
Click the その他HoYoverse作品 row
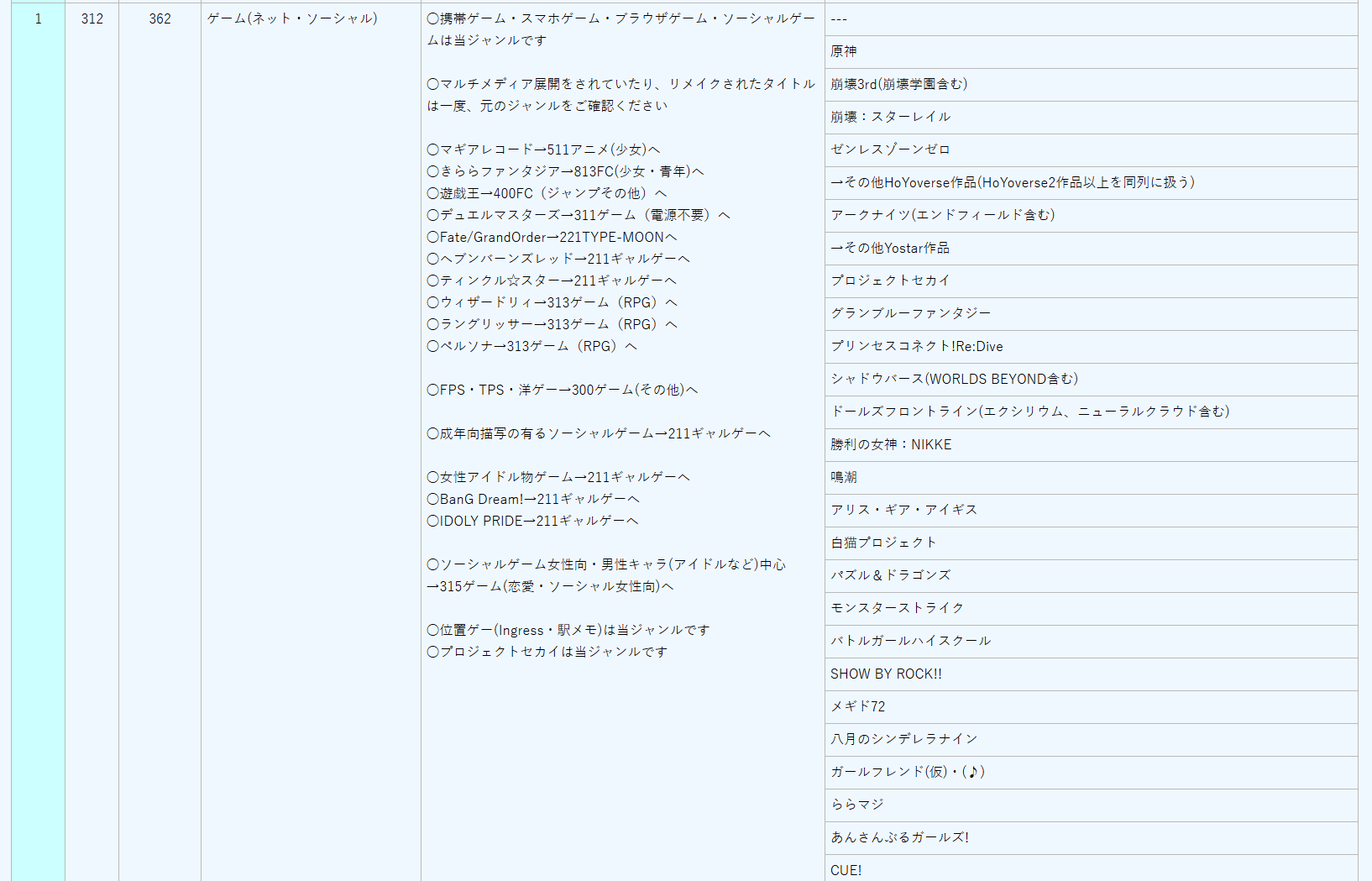(1091, 182)
